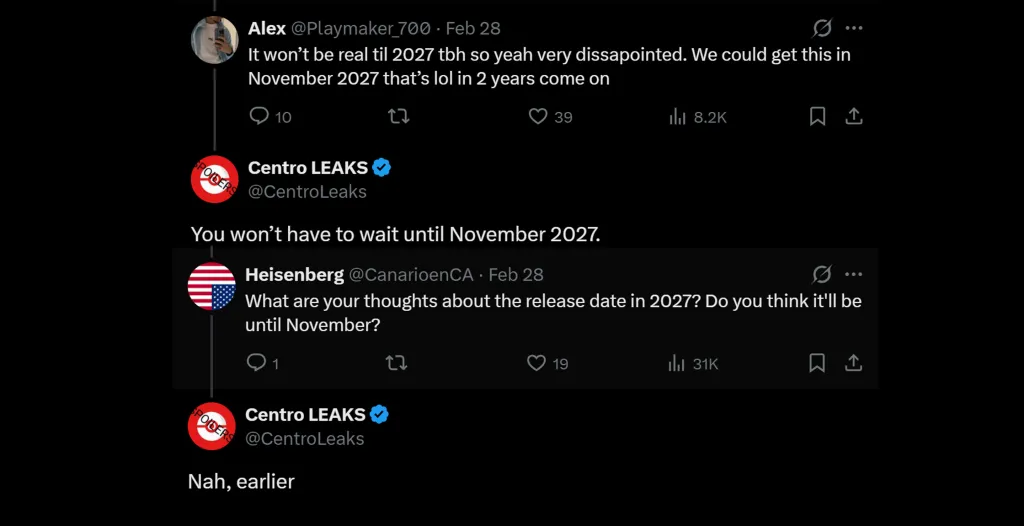Share Heisenberg's tweet
Image resolution: width=1024 pixels, height=526 pixels.
point(854,363)
